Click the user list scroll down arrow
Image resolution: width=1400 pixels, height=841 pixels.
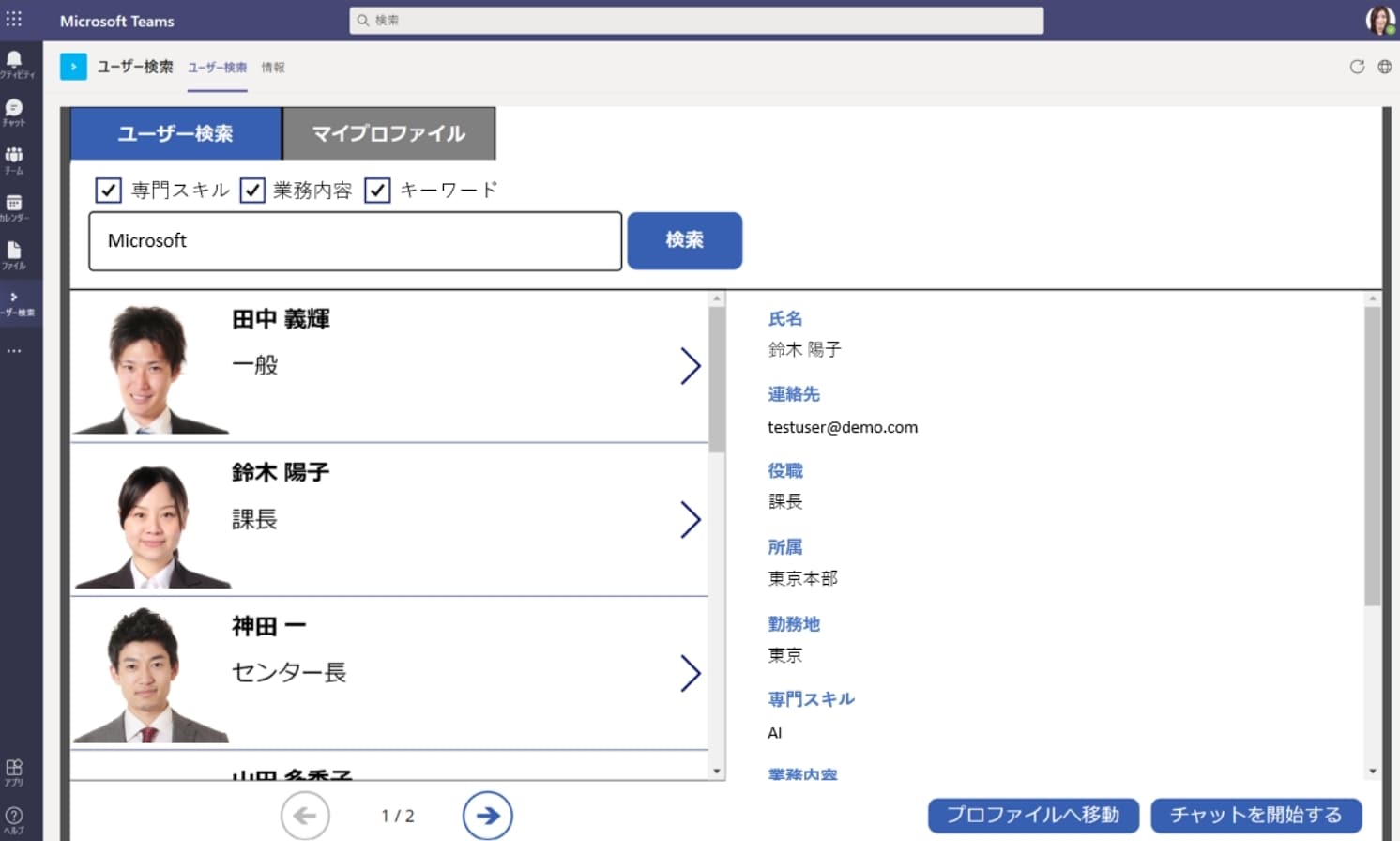pos(717,772)
